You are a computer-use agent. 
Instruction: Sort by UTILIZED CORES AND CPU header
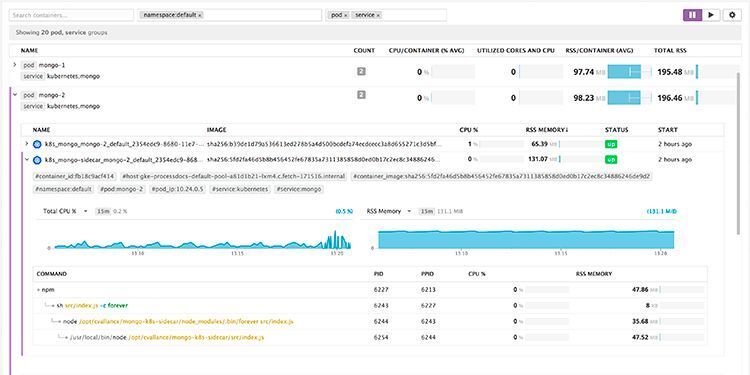pos(515,50)
